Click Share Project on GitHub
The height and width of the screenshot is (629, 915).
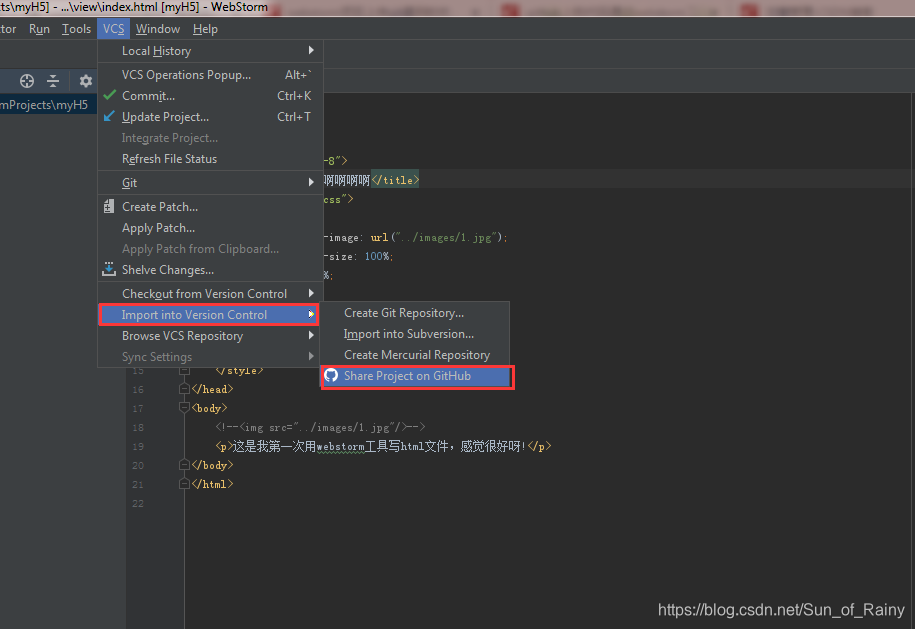click(417, 376)
